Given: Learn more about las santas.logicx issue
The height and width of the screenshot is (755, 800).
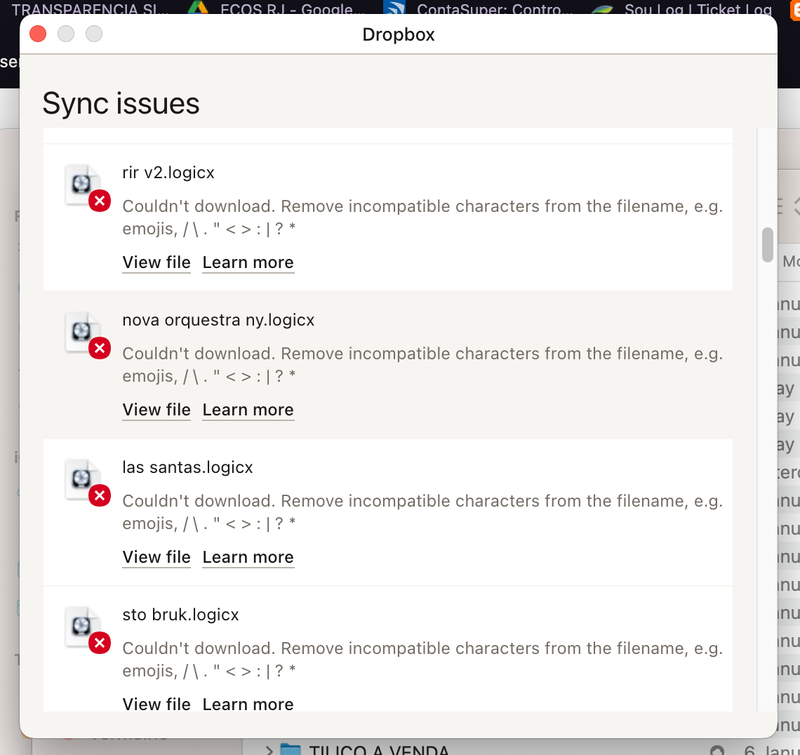Looking at the screenshot, I should [x=248, y=558].
